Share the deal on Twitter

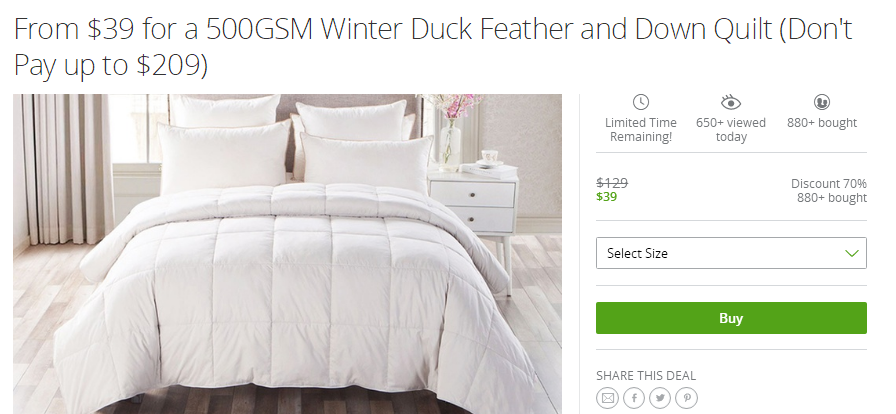pos(660,398)
